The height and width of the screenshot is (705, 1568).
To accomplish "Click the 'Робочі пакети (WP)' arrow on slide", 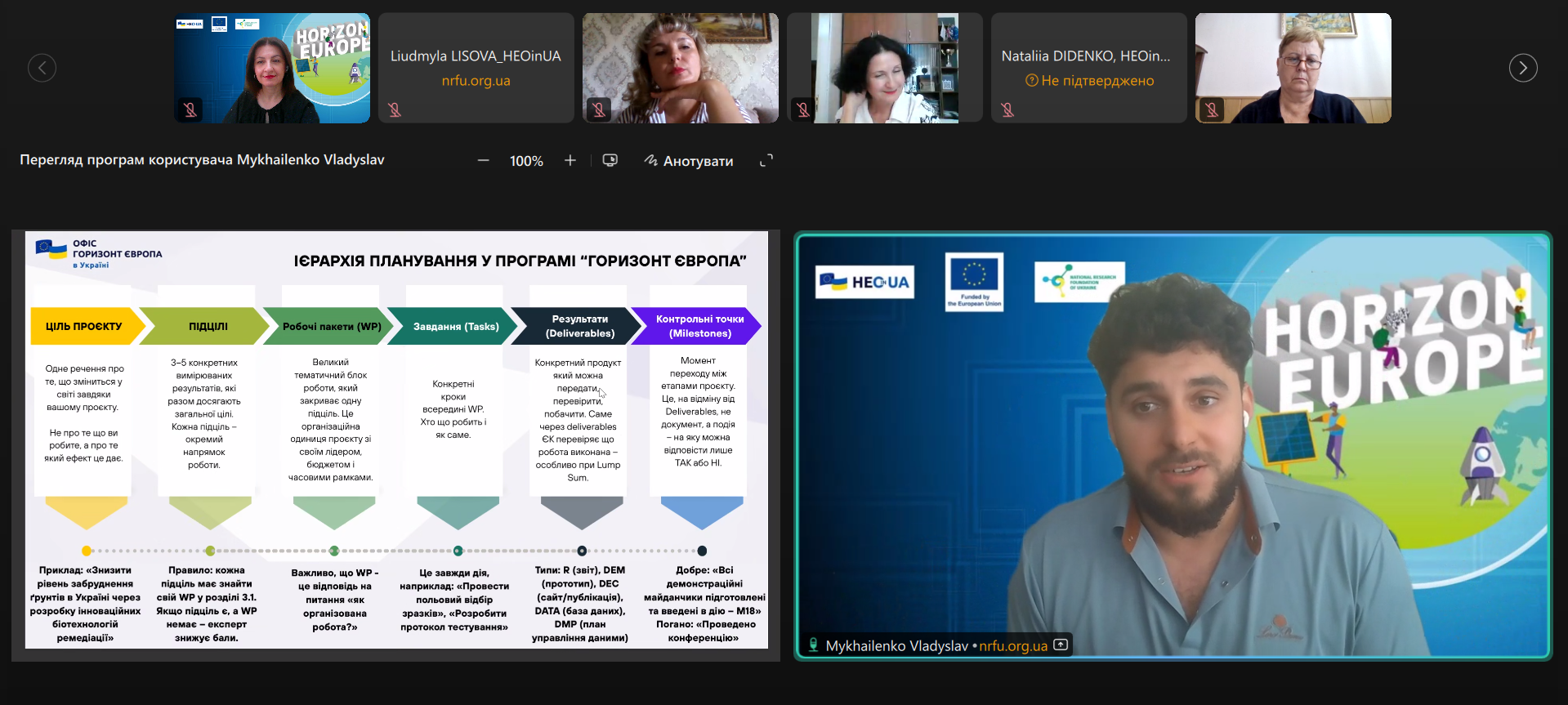I will pos(329,326).
